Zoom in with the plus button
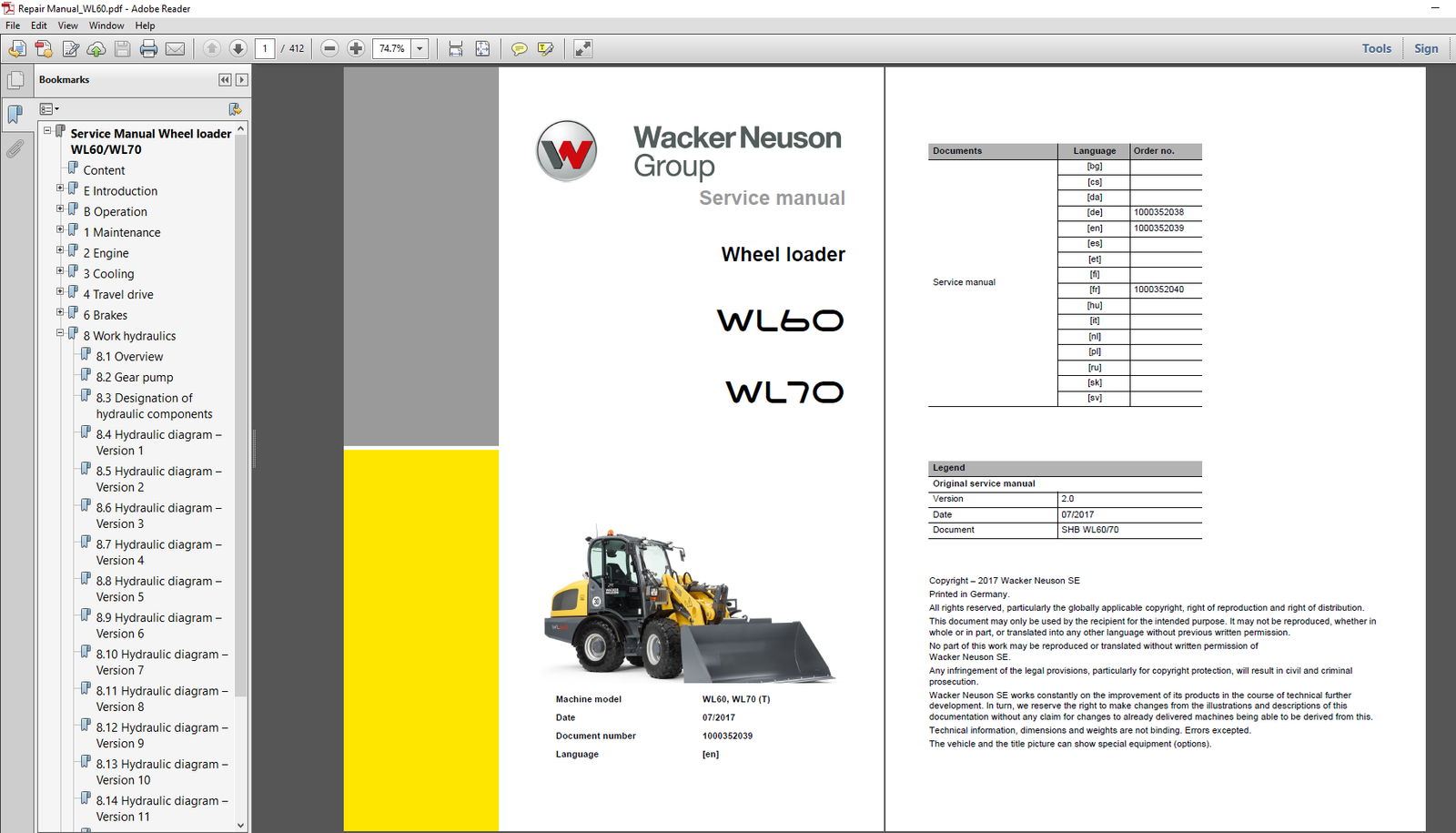The width and height of the screenshot is (1456, 833). pyautogui.click(x=356, y=48)
